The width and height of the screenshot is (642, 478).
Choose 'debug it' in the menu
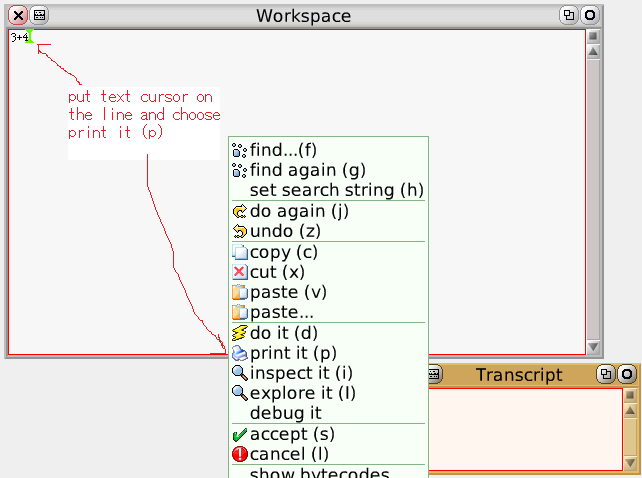[x=285, y=413]
